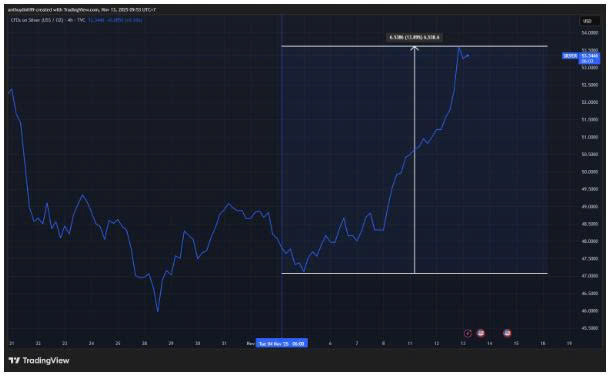Open the US flag event icon near date 15
The width and height of the screenshot is (610, 377).
pyautogui.click(x=507, y=333)
